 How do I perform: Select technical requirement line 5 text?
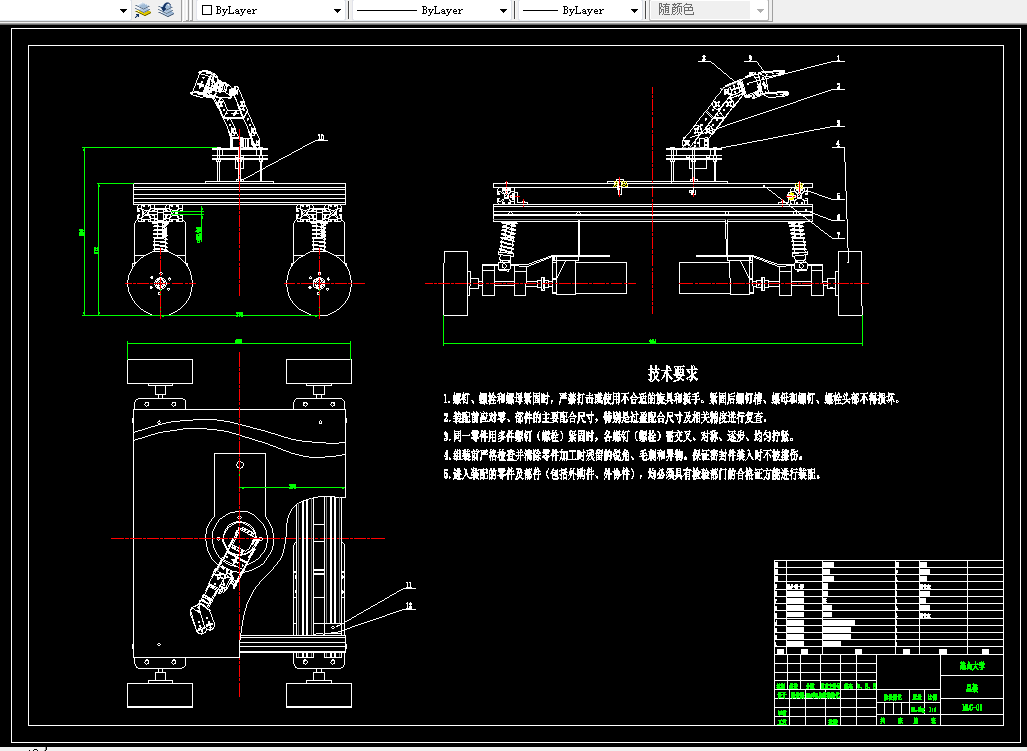coord(632,474)
